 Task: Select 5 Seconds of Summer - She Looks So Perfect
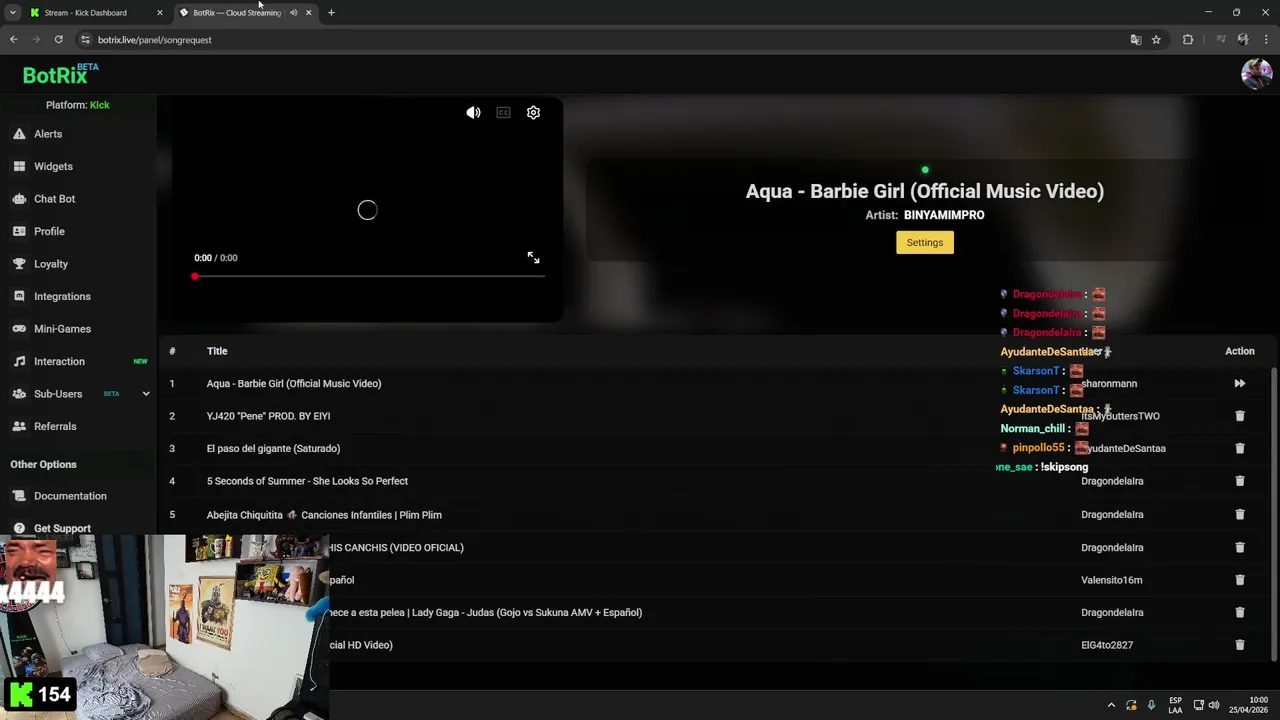coord(307,481)
